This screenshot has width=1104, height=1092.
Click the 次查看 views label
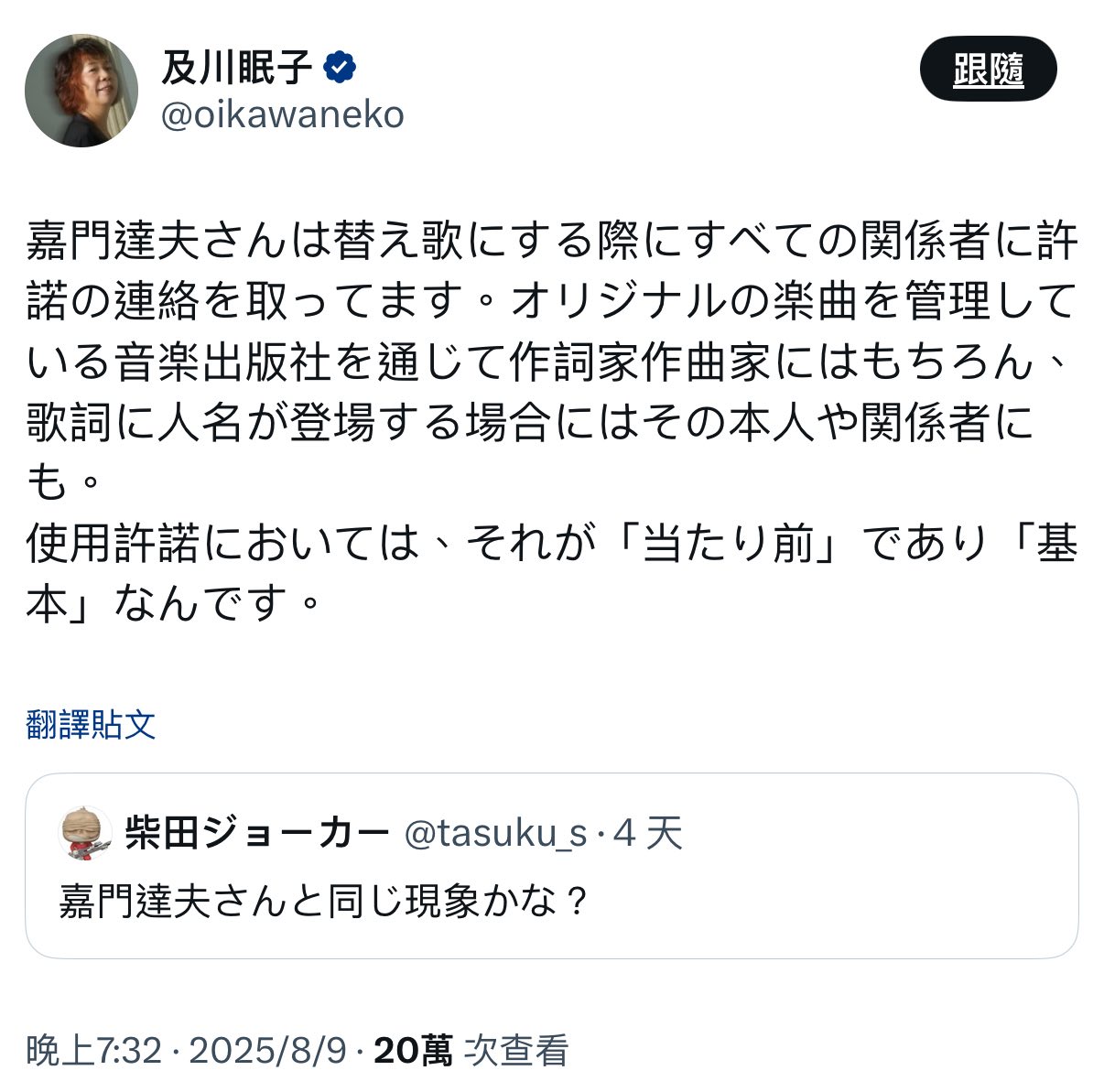(x=517, y=1050)
